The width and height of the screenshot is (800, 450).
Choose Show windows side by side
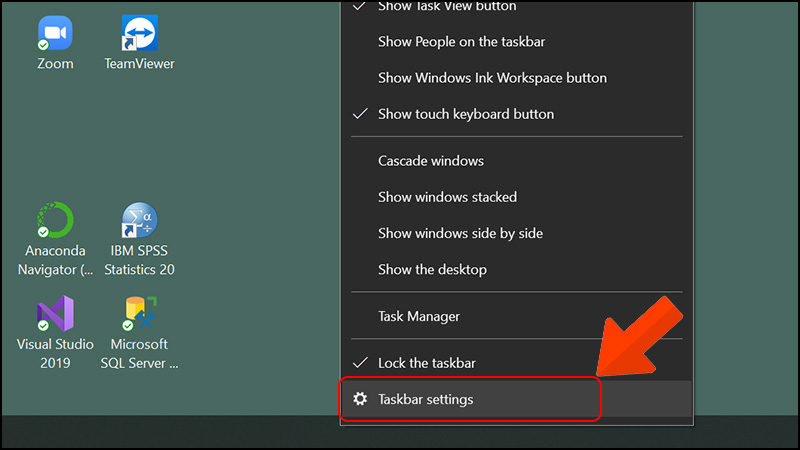[460, 233]
